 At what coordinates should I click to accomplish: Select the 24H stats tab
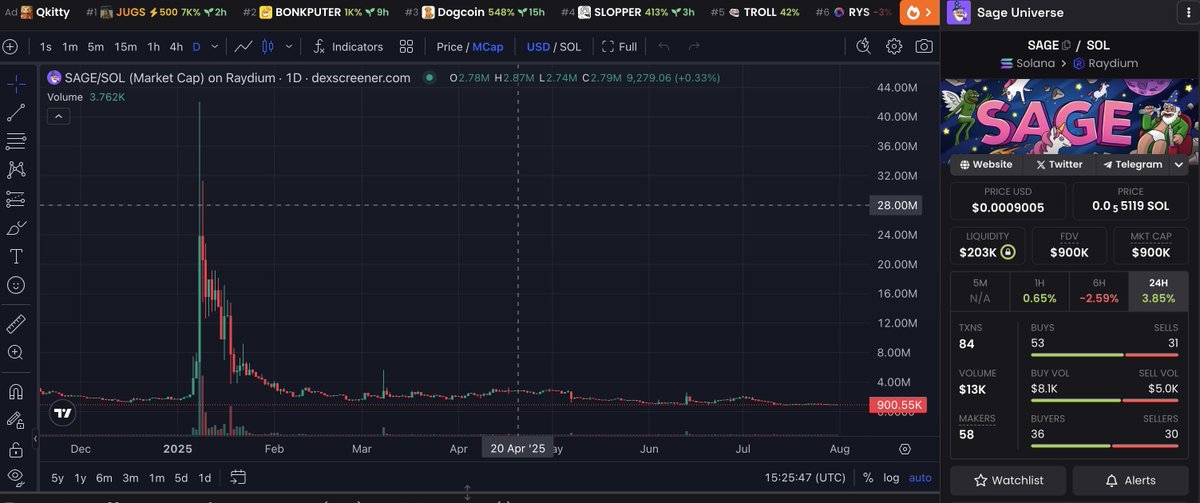tap(1159, 291)
